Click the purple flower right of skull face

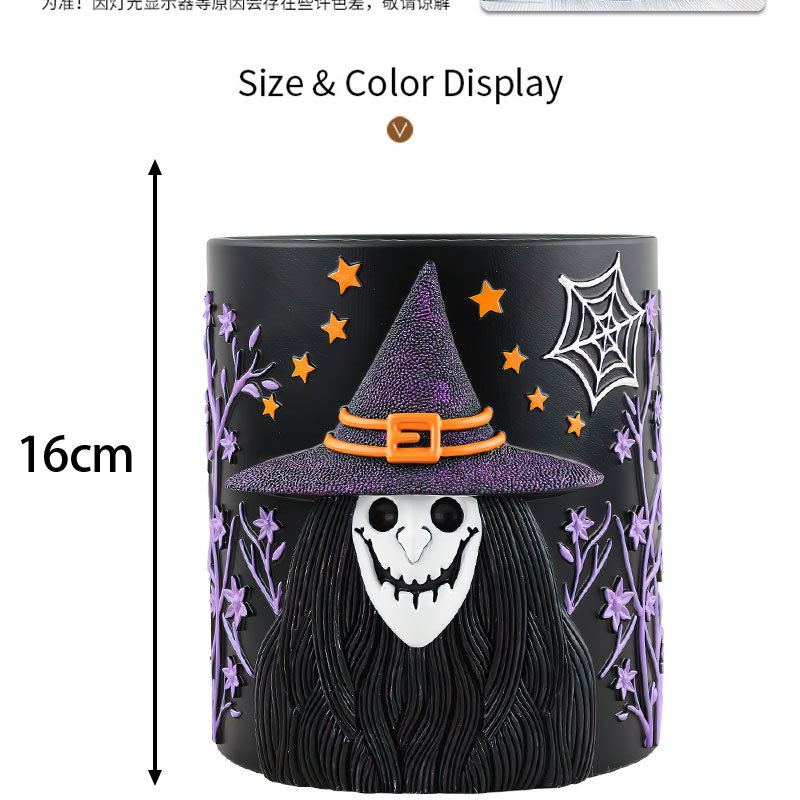tap(578, 526)
